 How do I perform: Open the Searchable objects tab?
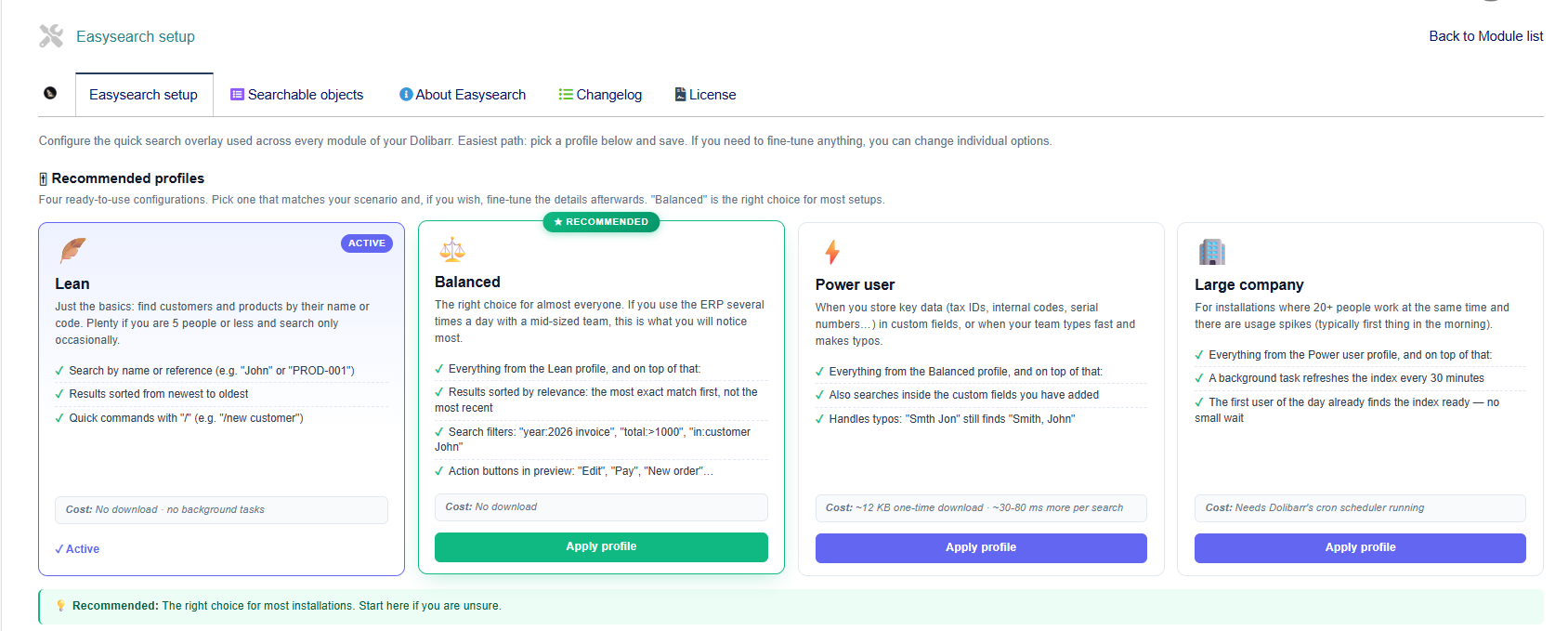point(297,95)
